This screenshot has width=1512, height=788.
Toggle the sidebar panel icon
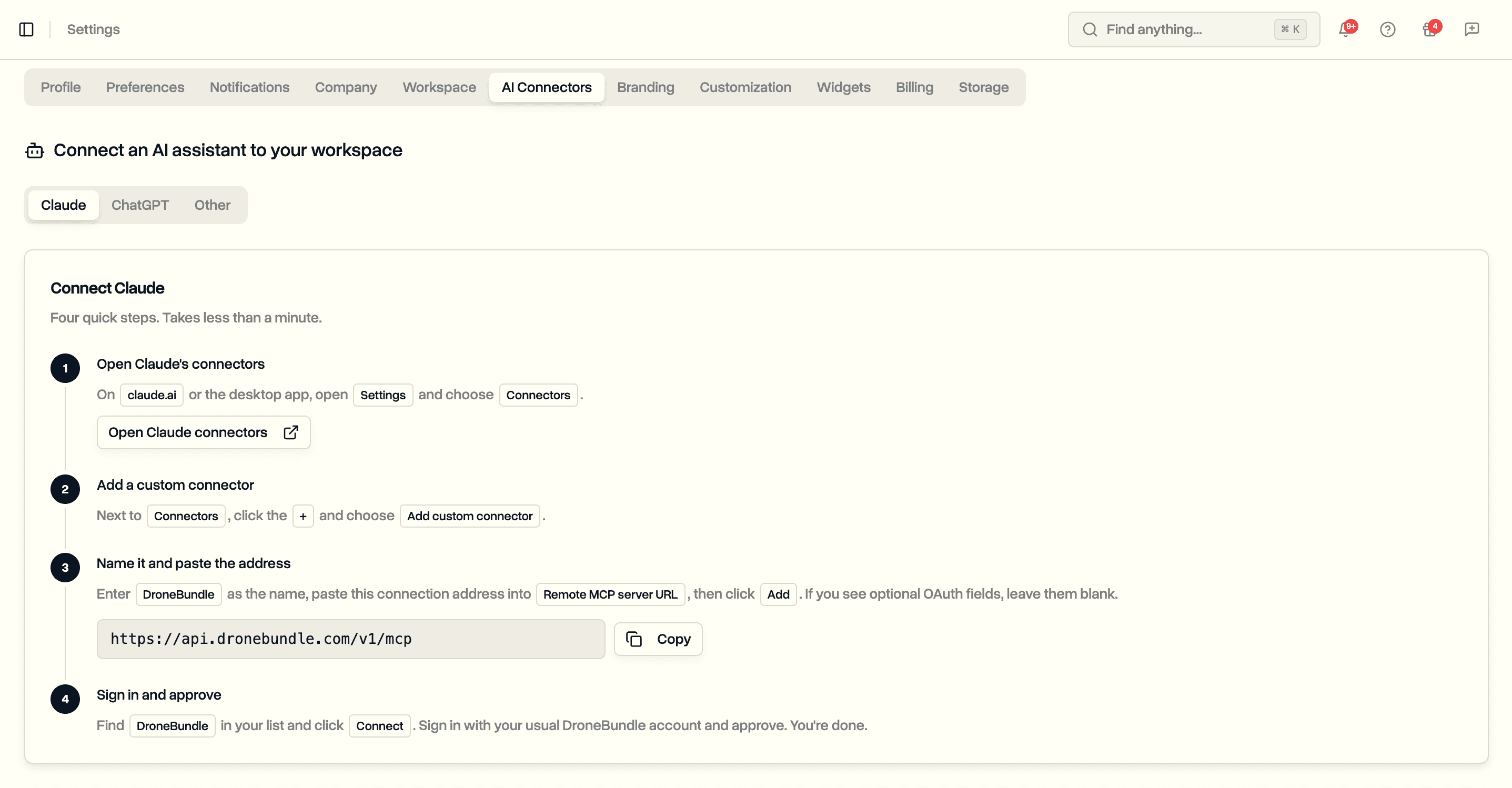tap(26, 29)
